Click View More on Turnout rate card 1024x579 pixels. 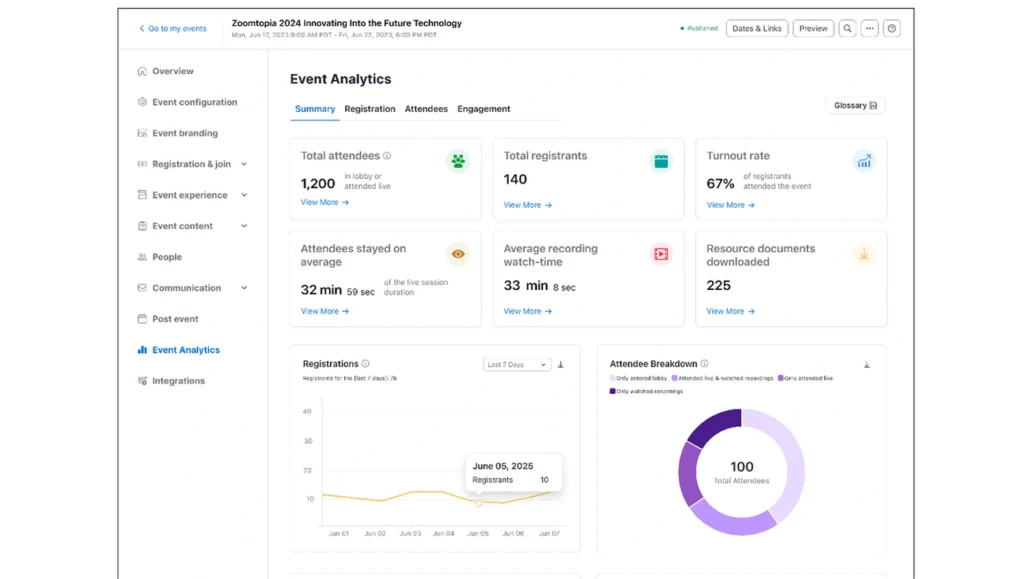pos(729,204)
